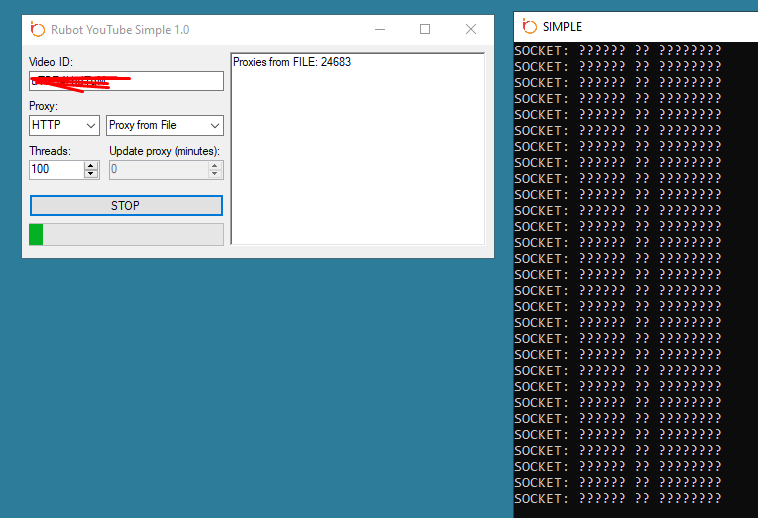The width and height of the screenshot is (758, 518).
Task: Click the Video ID text field
Action: pos(126,81)
